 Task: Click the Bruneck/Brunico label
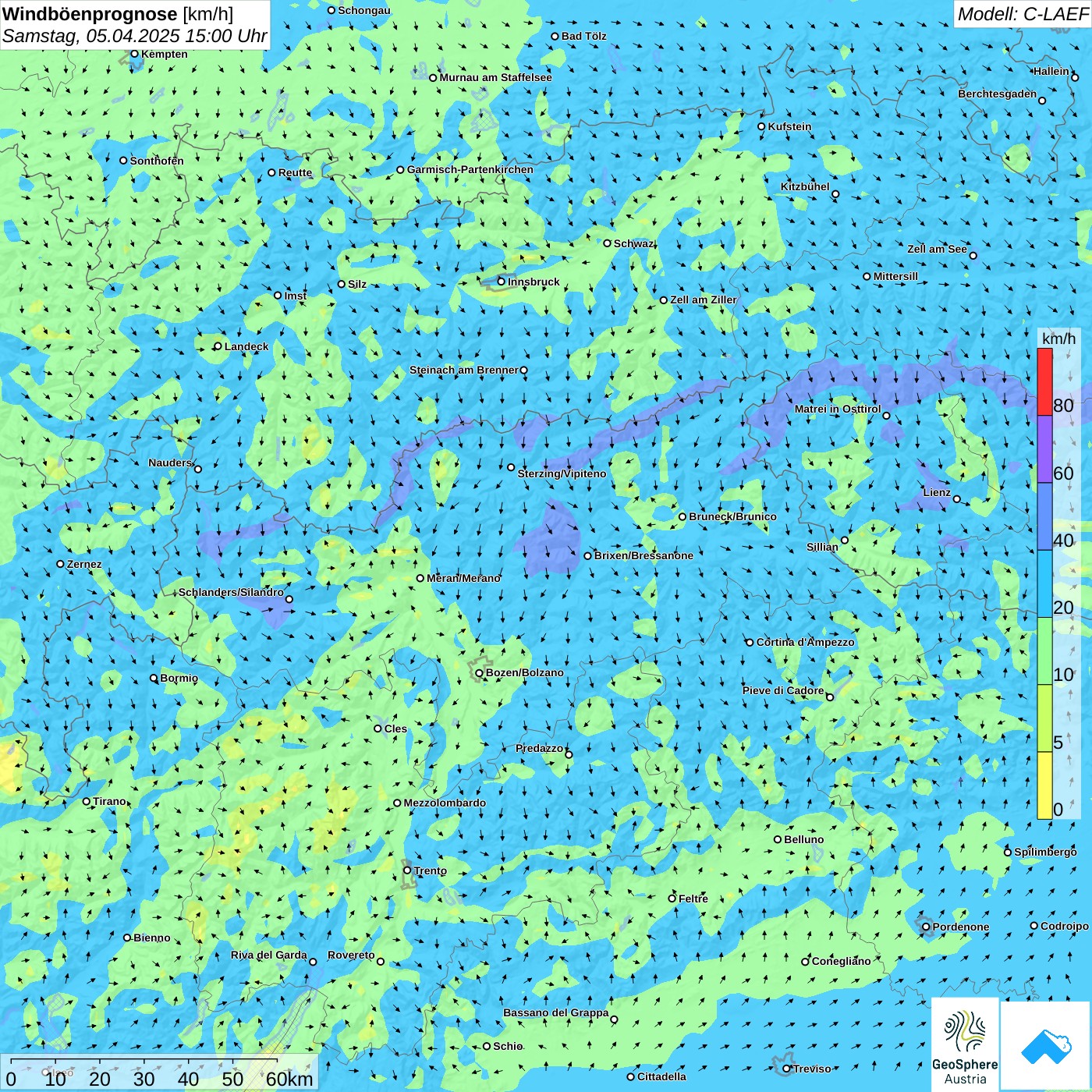click(x=732, y=516)
